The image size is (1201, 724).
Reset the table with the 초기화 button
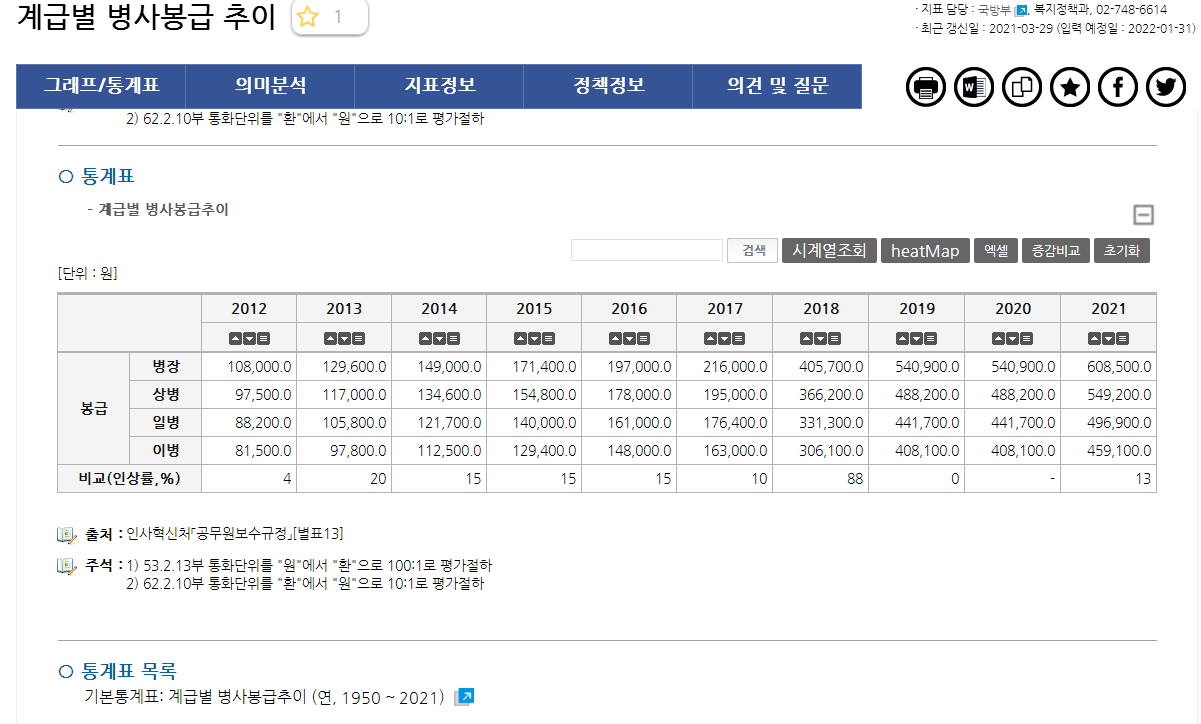(x=1122, y=250)
